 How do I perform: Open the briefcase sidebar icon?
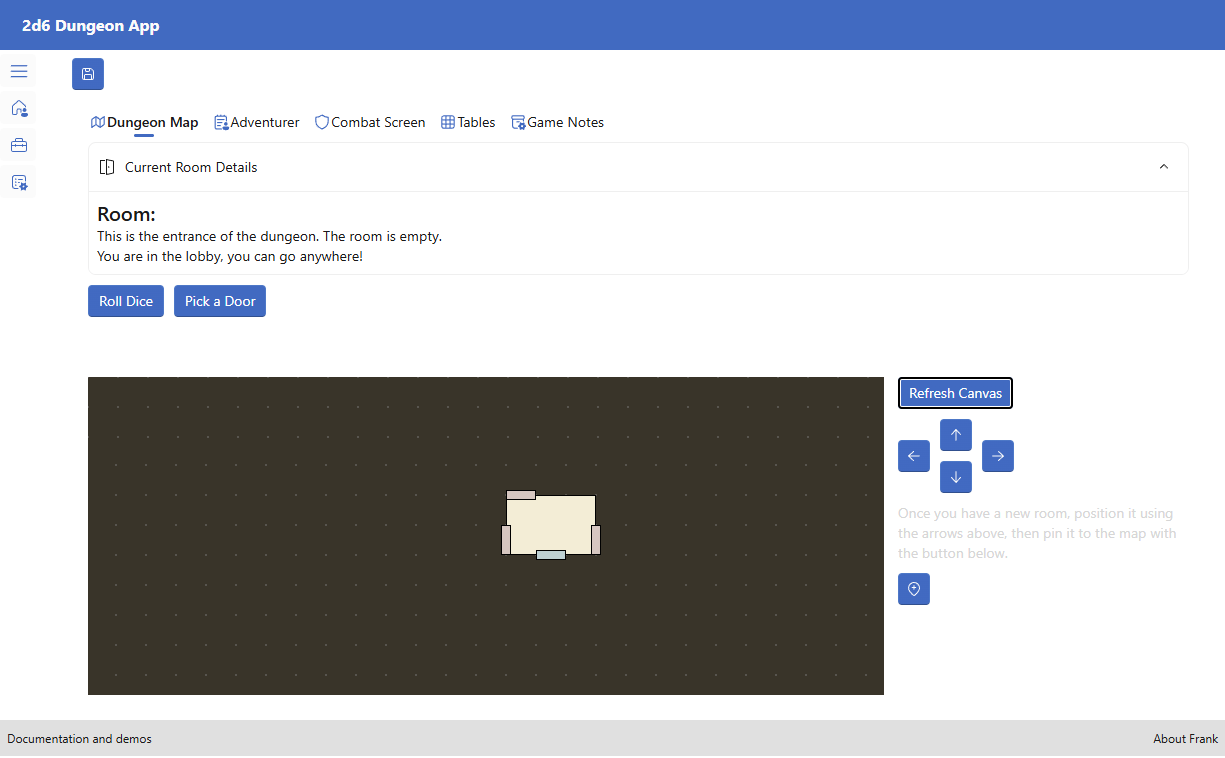click(19, 145)
